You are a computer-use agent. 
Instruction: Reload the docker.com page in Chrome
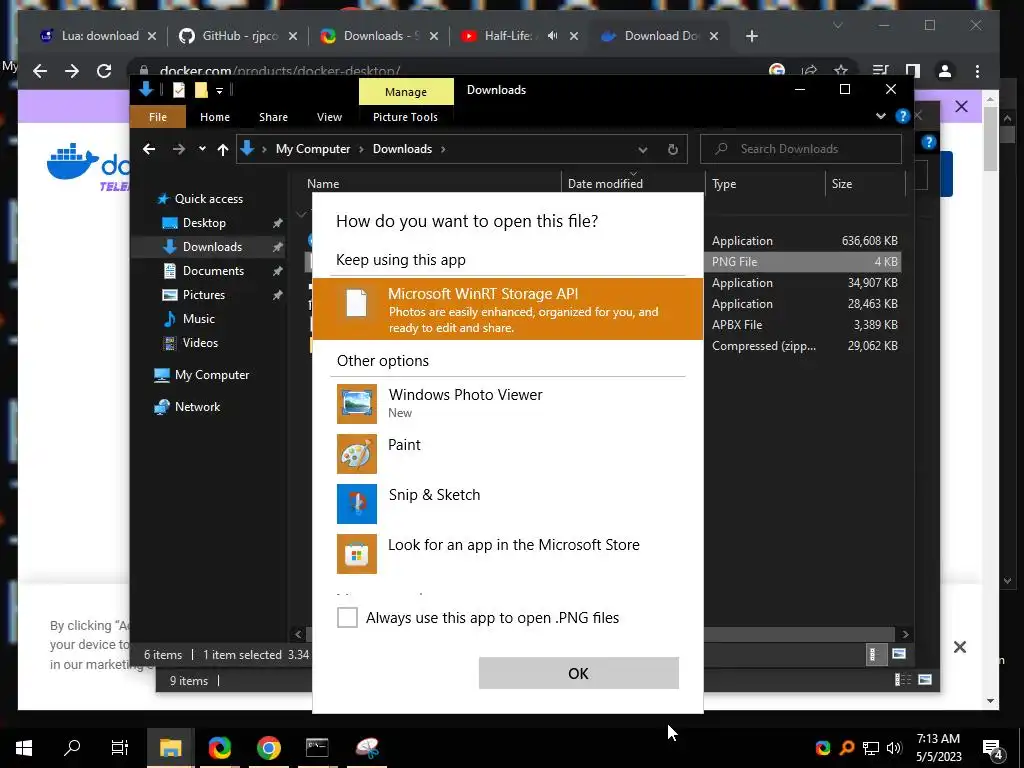[x=104, y=71]
